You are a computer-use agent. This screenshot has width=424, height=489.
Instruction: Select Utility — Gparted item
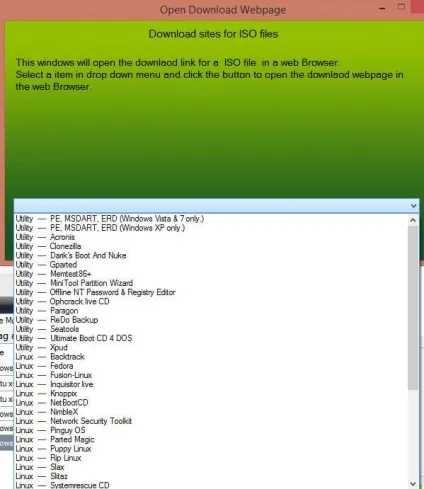(211, 265)
